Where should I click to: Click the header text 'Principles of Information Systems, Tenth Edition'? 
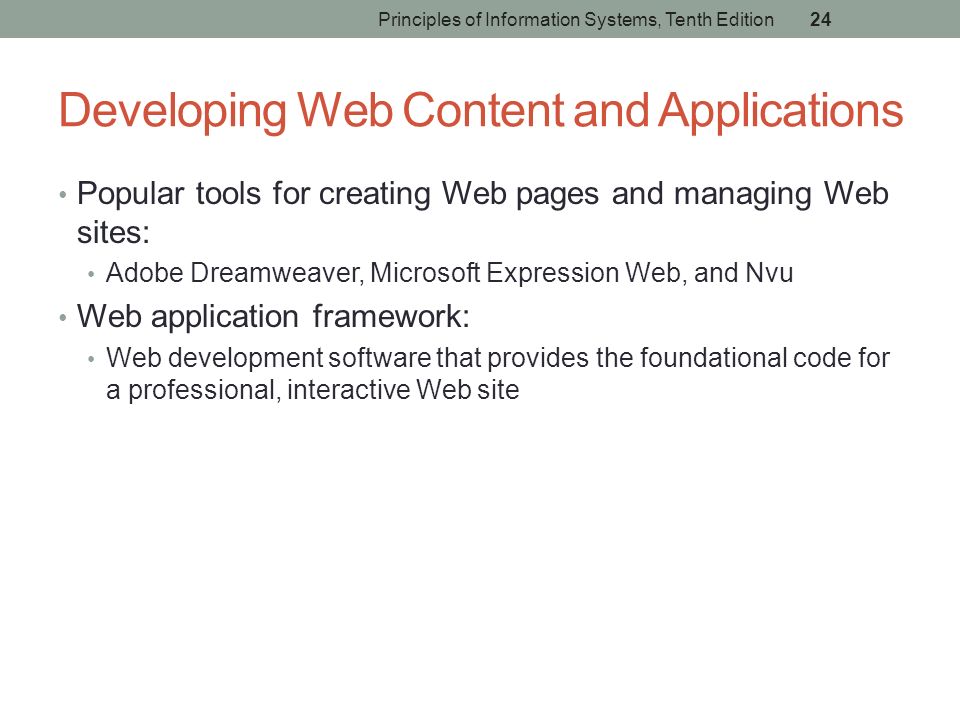pyautogui.click(x=576, y=20)
